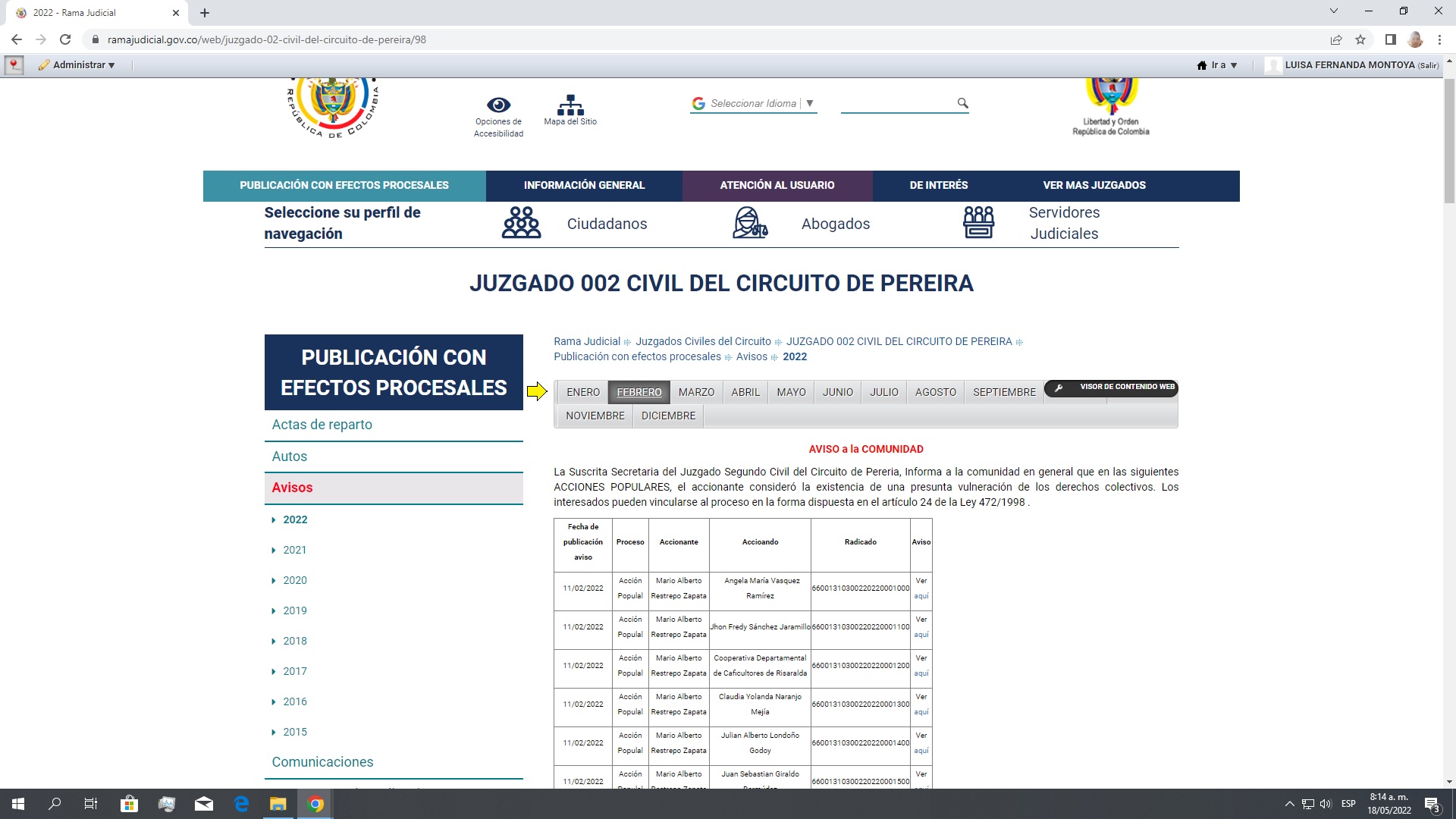Screen dimensions: 1456x819
Task: Show hidden system tray icons
Action: [1289, 804]
